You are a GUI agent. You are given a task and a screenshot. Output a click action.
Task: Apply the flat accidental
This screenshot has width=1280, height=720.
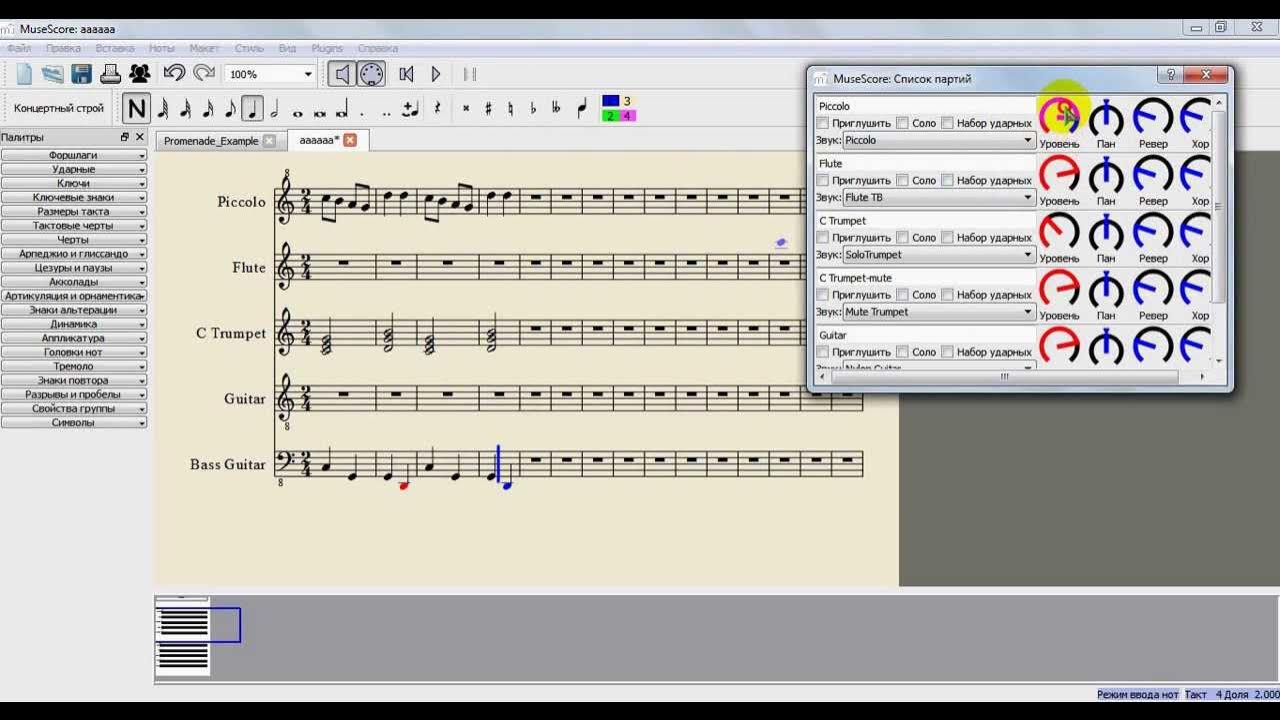(x=533, y=109)
